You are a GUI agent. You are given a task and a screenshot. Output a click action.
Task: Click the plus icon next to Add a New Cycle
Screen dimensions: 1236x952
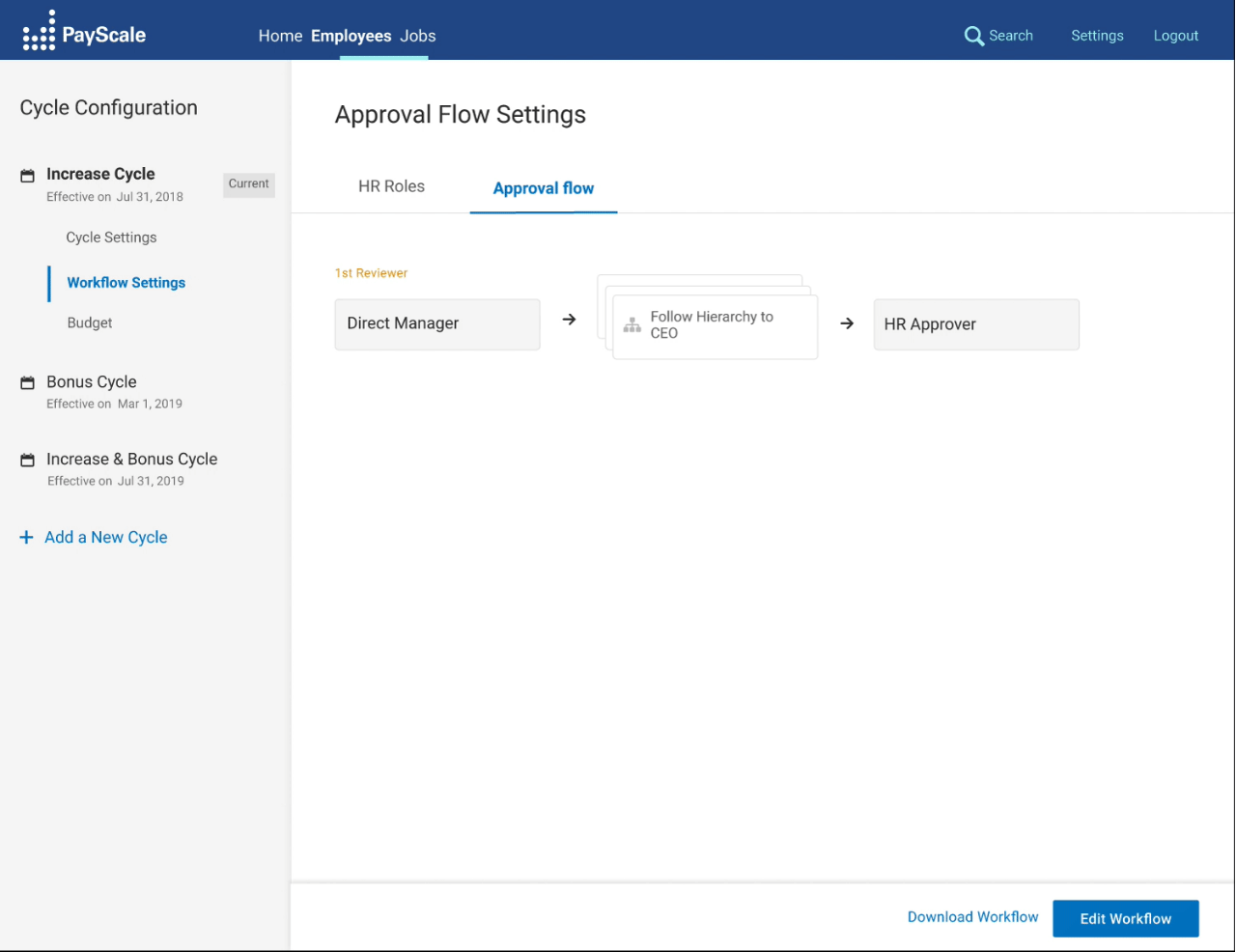(x=26, y=537)
